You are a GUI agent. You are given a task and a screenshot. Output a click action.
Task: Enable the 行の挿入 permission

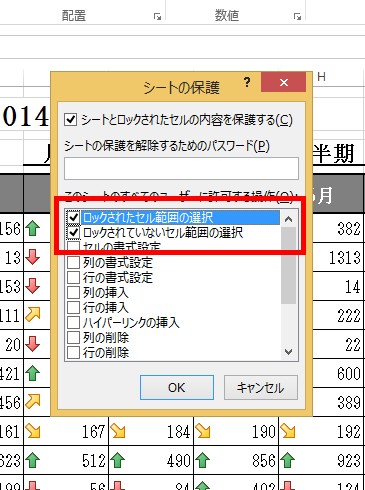coord(73,307)
